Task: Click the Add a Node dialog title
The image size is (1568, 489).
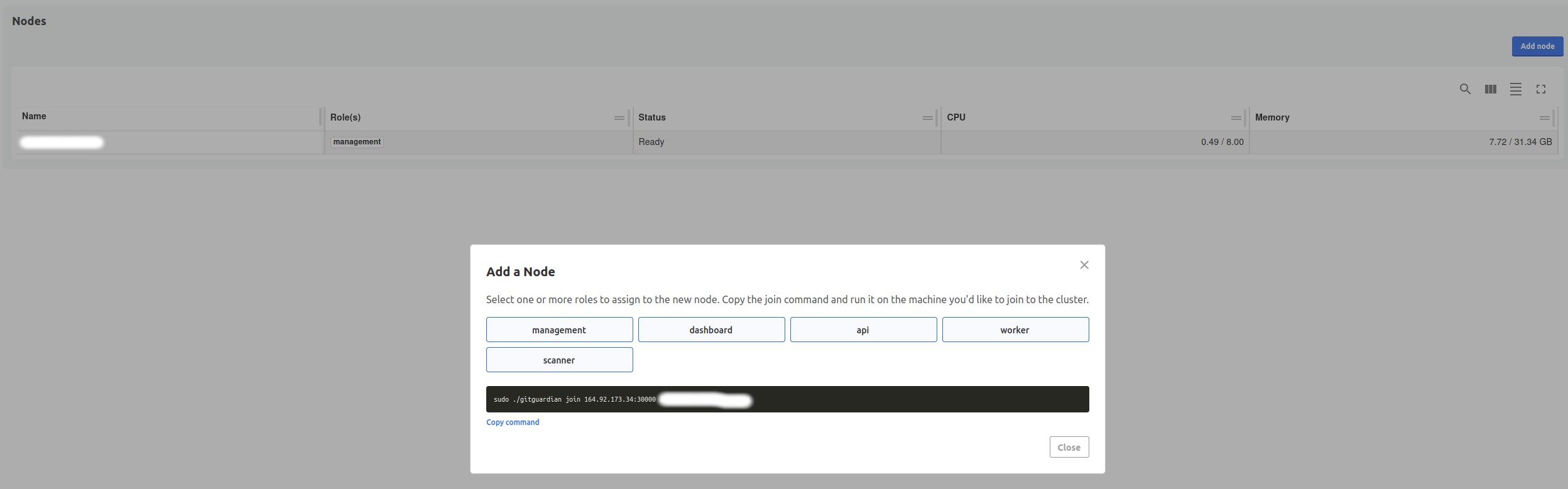Action: (x=520, y=272)
